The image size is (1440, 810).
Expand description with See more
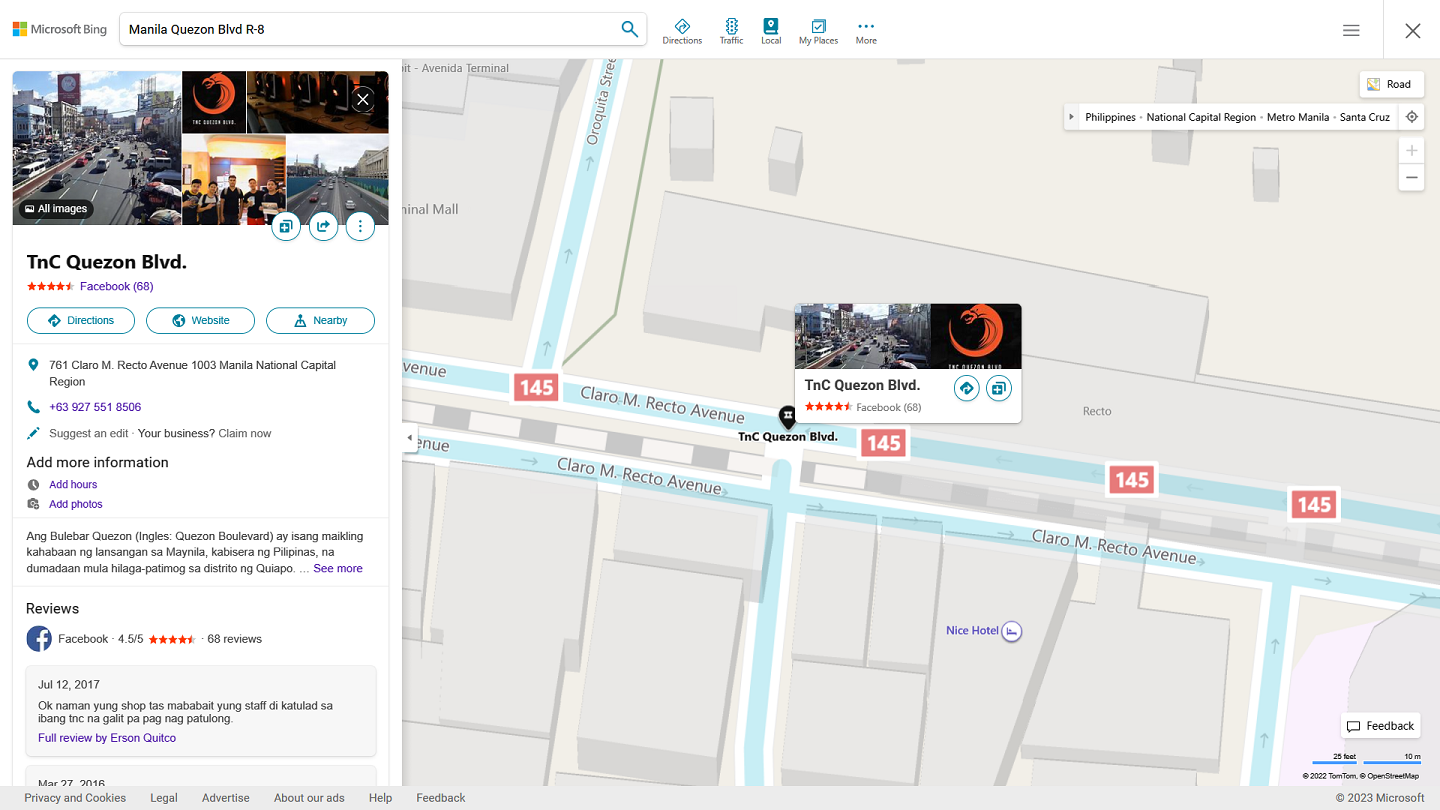click(x=338, y=568)
